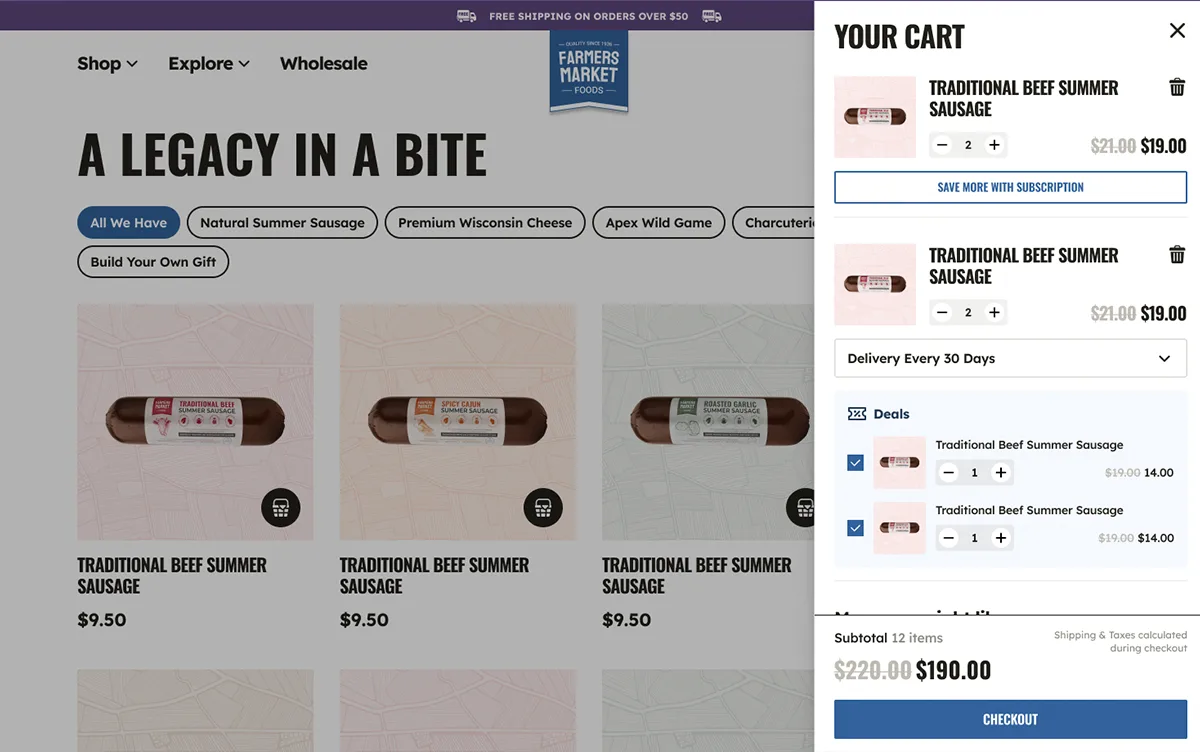The height and width of the screenshot is (752, 1200).
Task: Select the Natural Summer Sausage filter
Action: tap(281, 222)
